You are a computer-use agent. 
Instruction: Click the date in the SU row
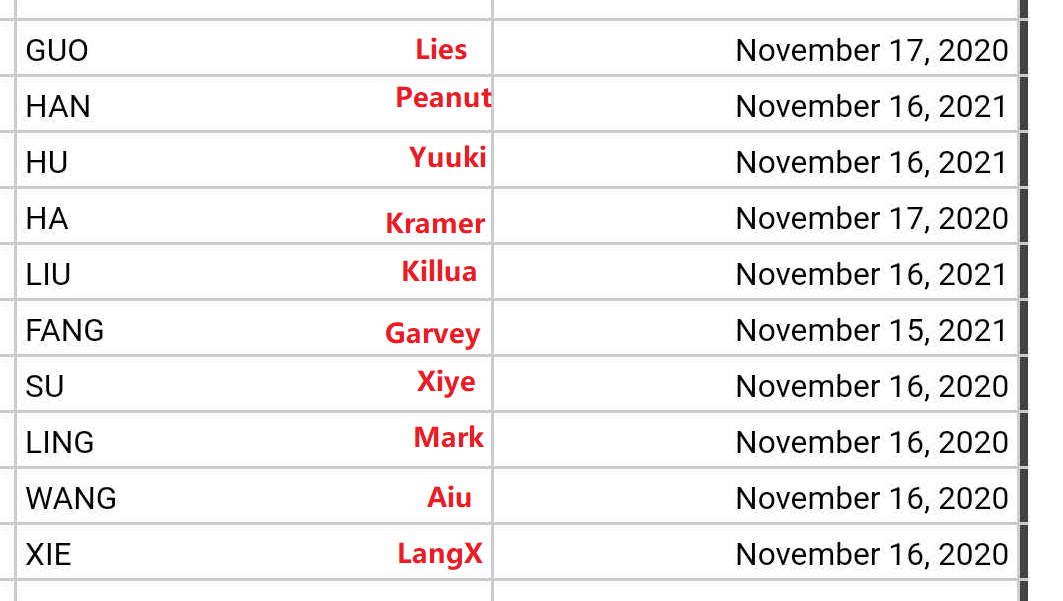tap(871, 386)
